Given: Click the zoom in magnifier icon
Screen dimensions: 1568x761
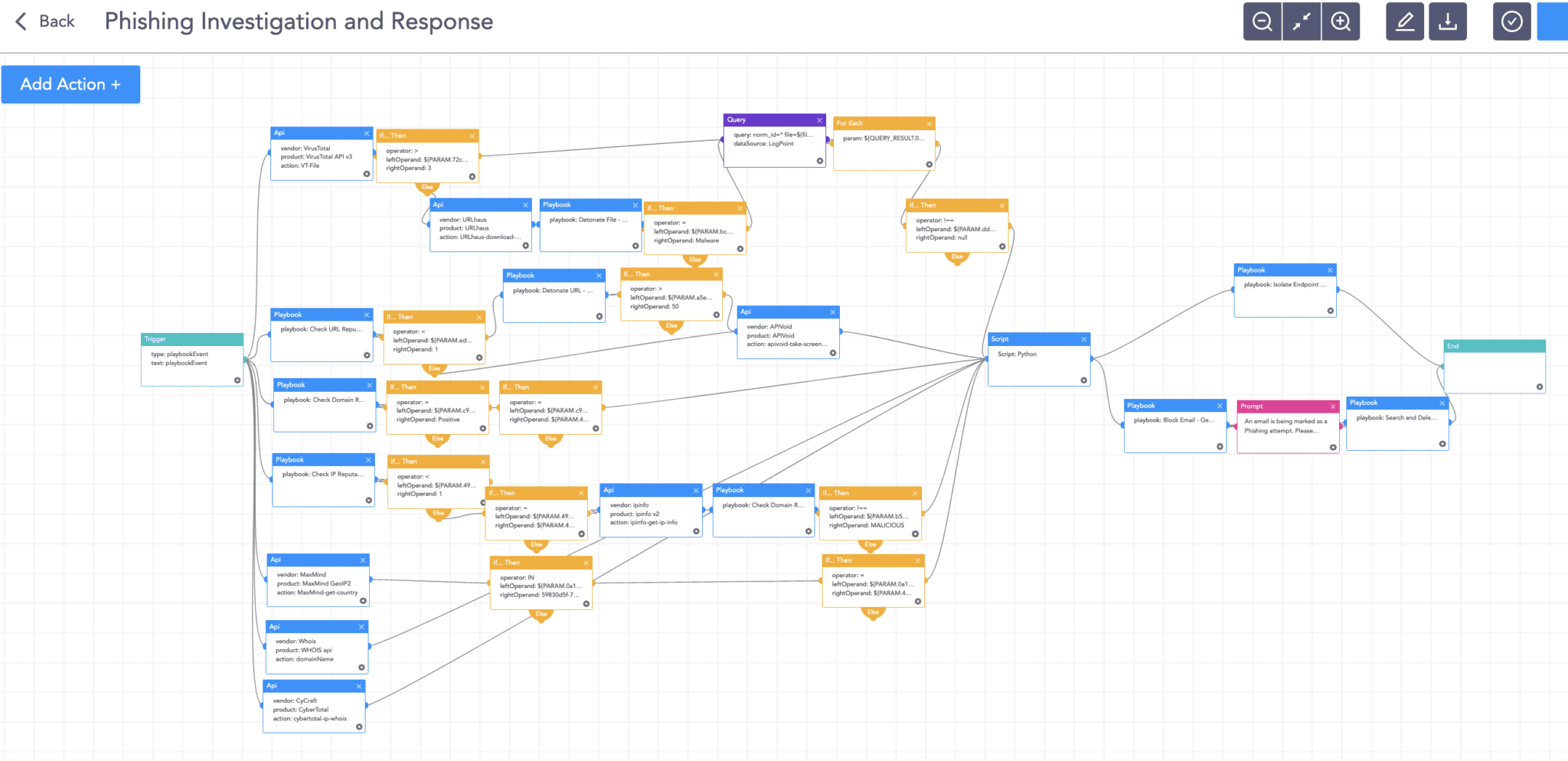Looking at the screenshot, I should coord(1341,21).
